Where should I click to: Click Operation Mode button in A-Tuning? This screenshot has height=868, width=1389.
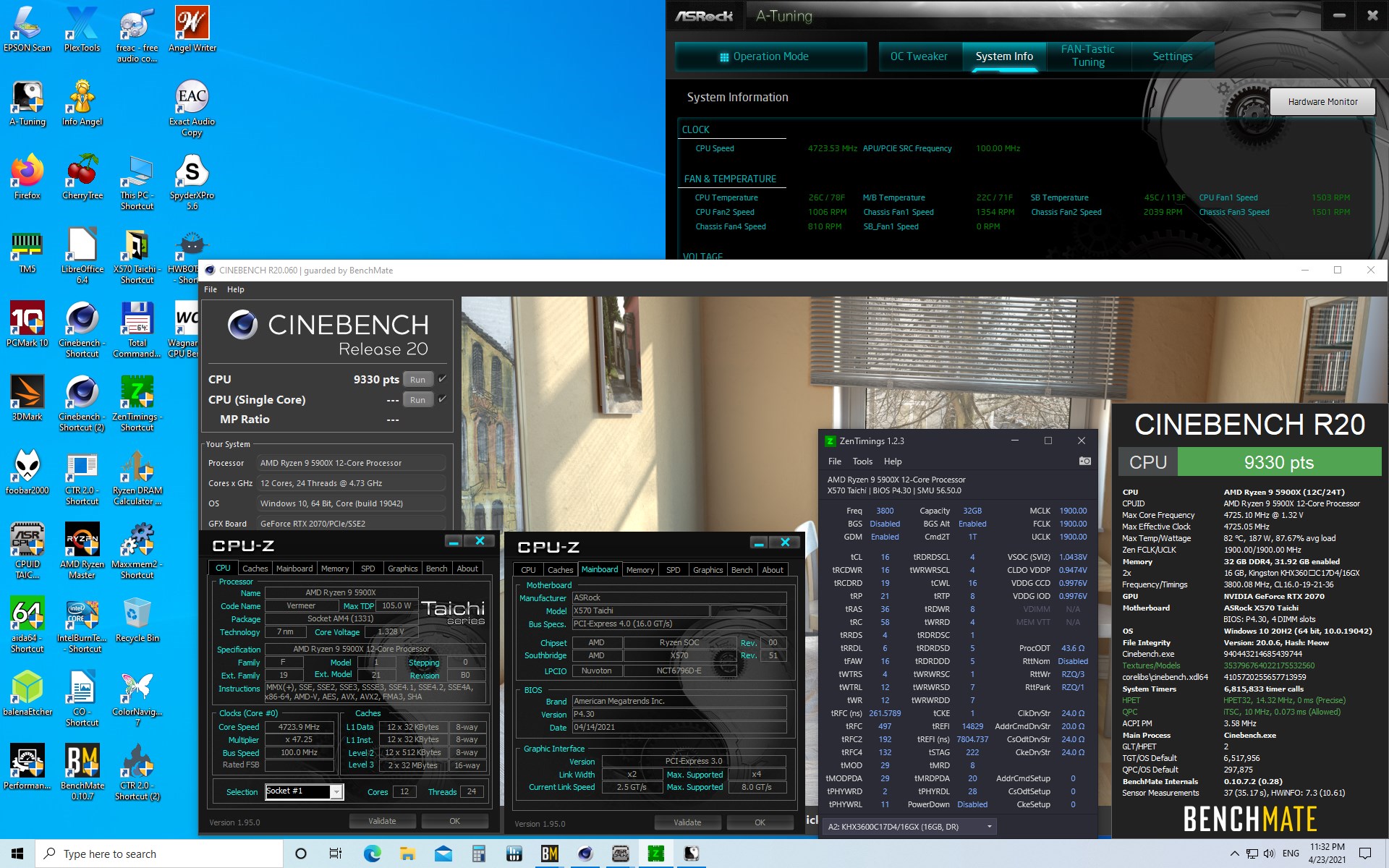coord(770,56)
